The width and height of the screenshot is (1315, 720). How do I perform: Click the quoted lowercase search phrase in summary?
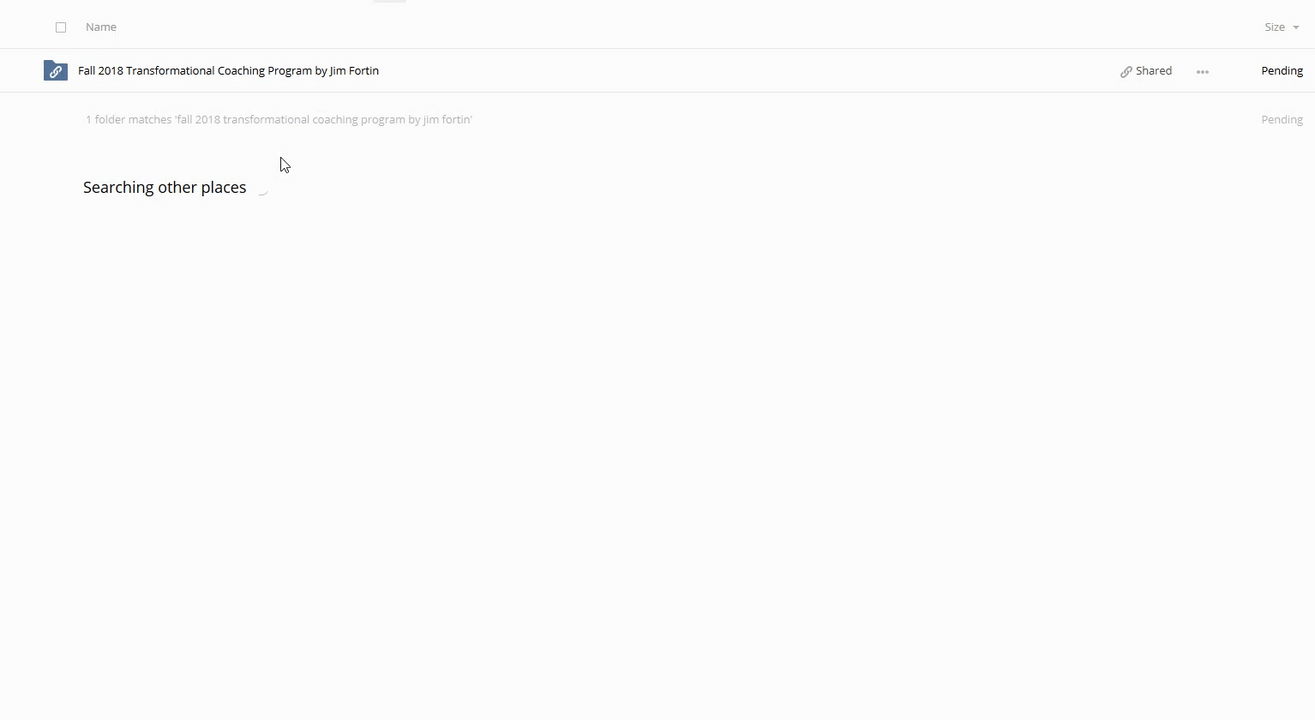point(324,120)
